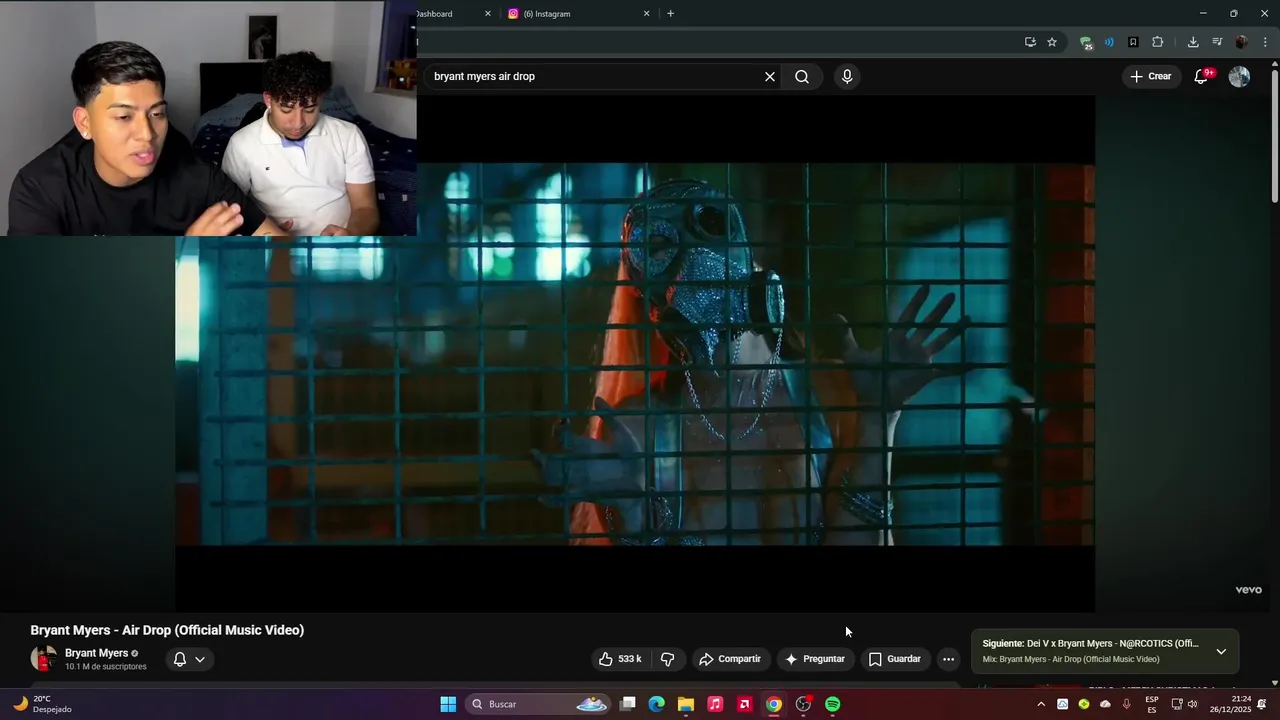1280x720 pixels.
Task: Click the Preguntar button
Action: pos(815,659)
